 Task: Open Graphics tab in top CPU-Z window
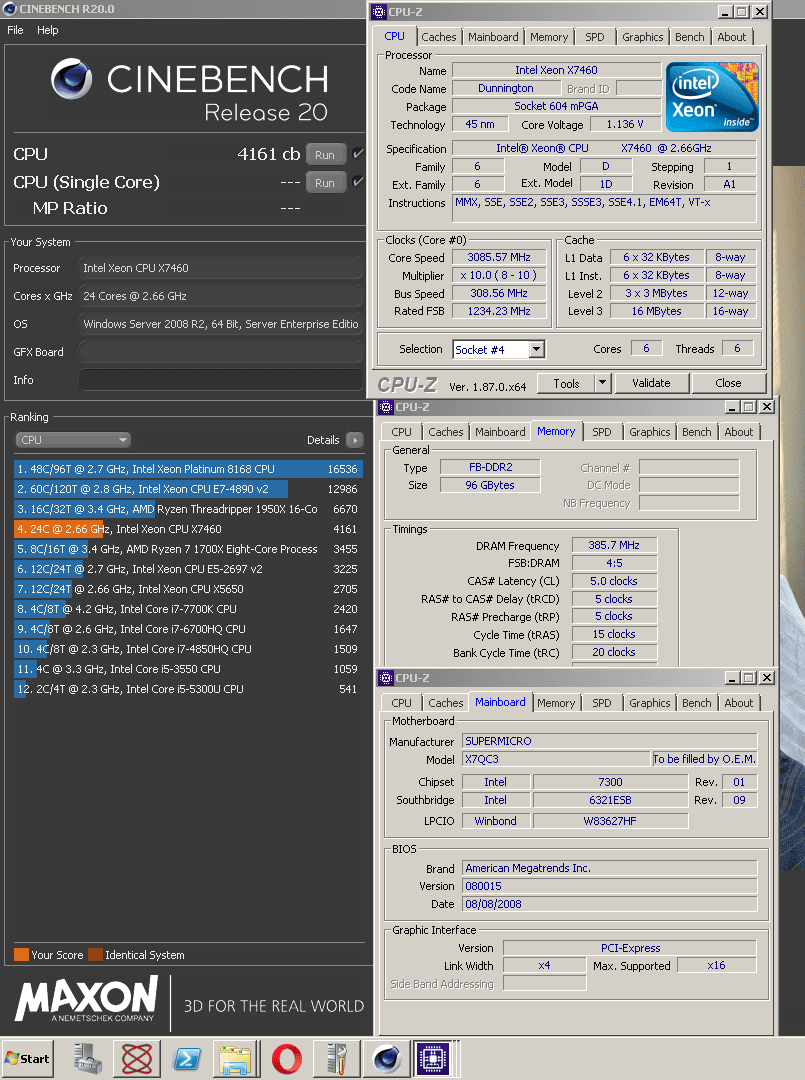pos(642,37)
